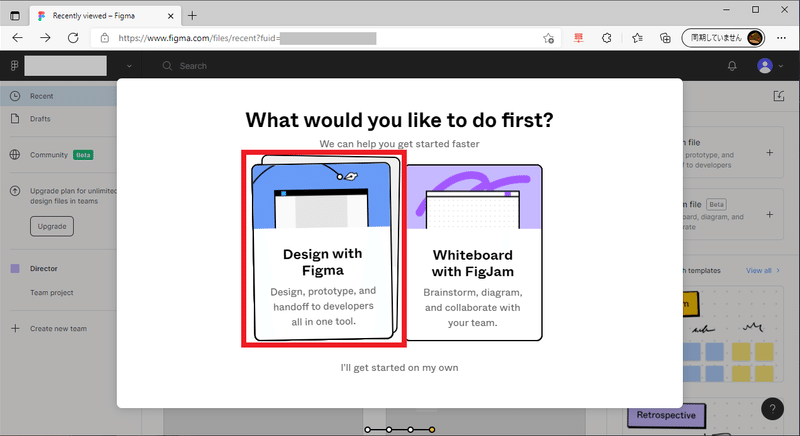Open Recent files in sidebar
Image resolution: width=800 pixels, height=436 pixels.
click(58, 96)
